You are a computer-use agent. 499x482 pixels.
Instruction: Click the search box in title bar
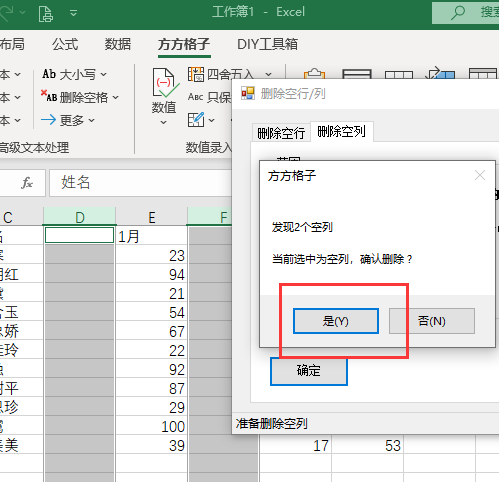pyautogui.click(x=466, y=13)
